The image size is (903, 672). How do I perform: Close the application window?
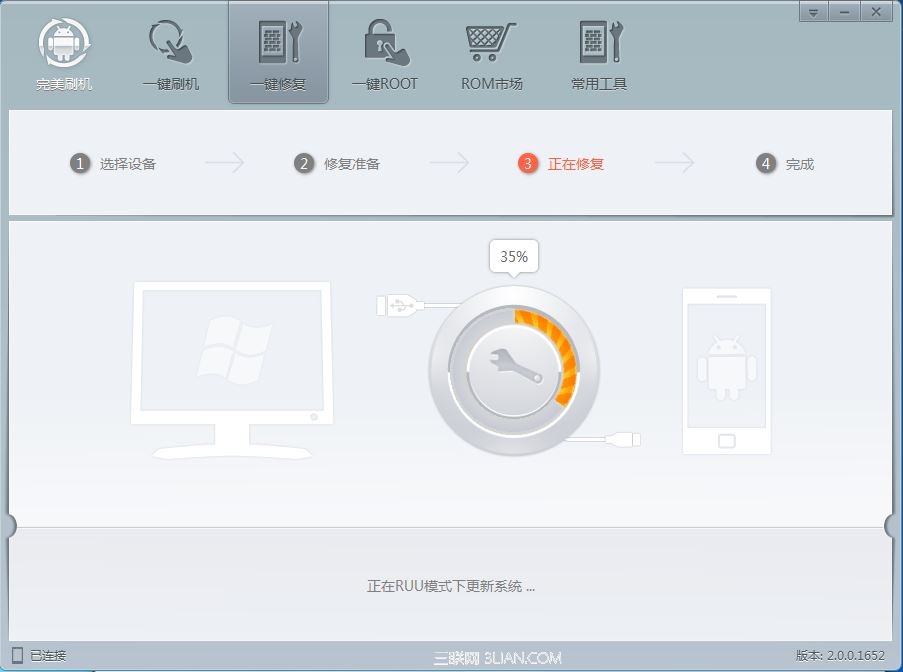pyautogui.click(x=877, y=12)
